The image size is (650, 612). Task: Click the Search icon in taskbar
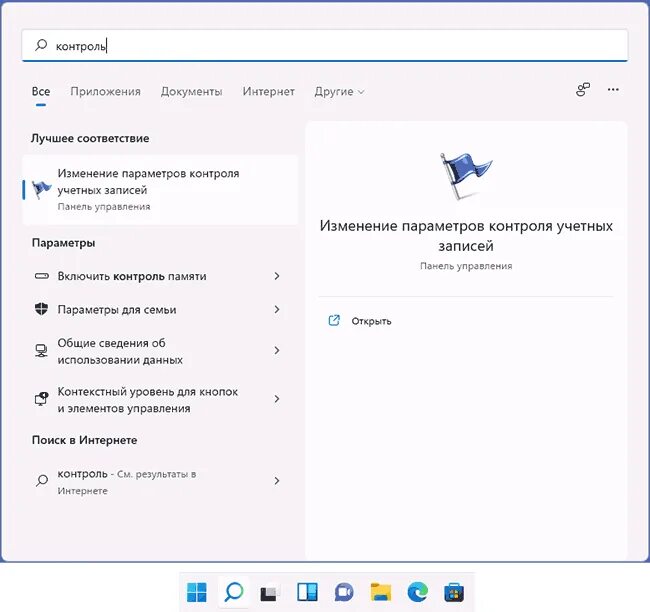[x=234, y=592]
